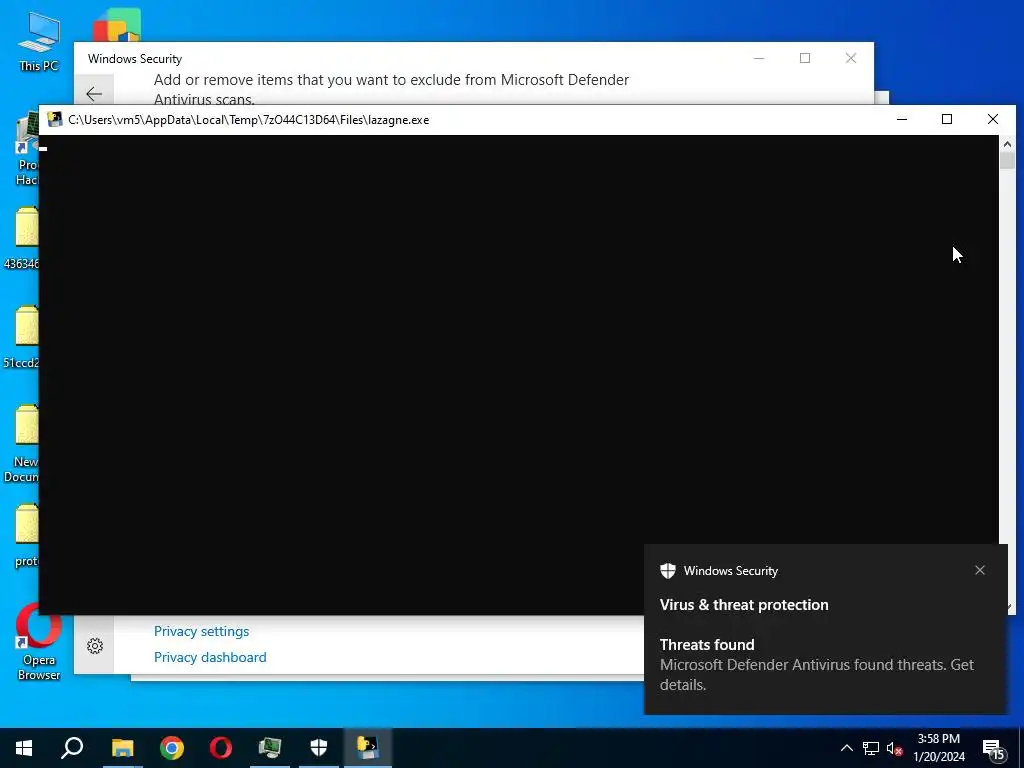Maximize the lazagne.exe console window

947,120
